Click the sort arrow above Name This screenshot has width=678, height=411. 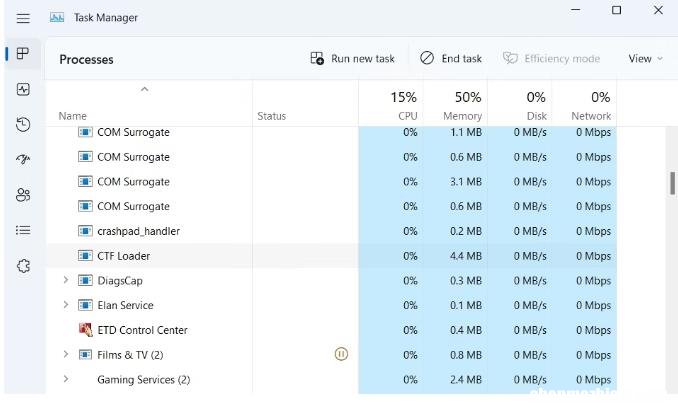point(144,89)
